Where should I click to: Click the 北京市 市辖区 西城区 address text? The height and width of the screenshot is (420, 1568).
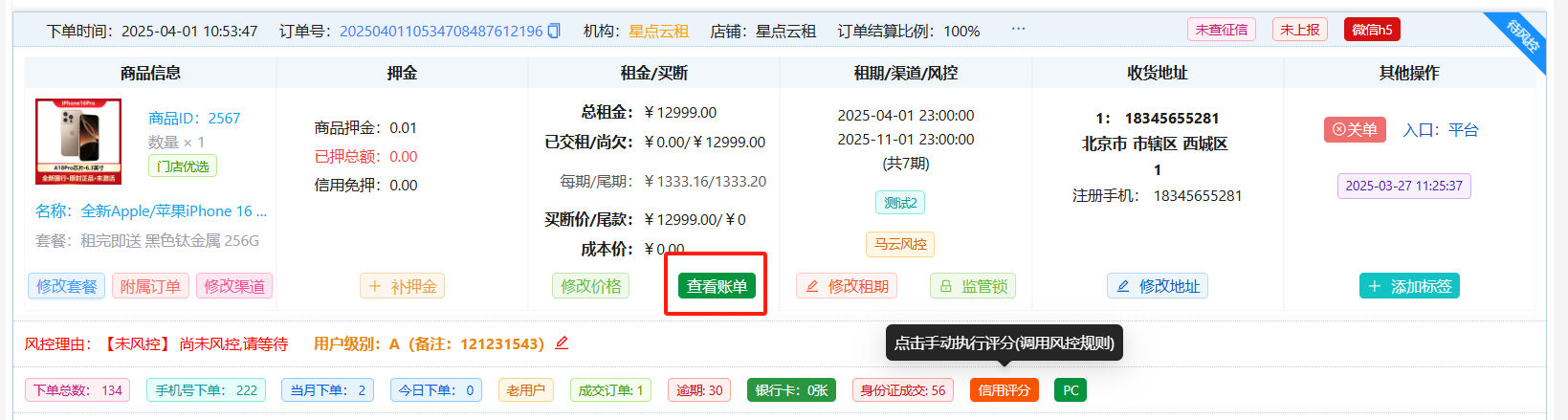1155,144
